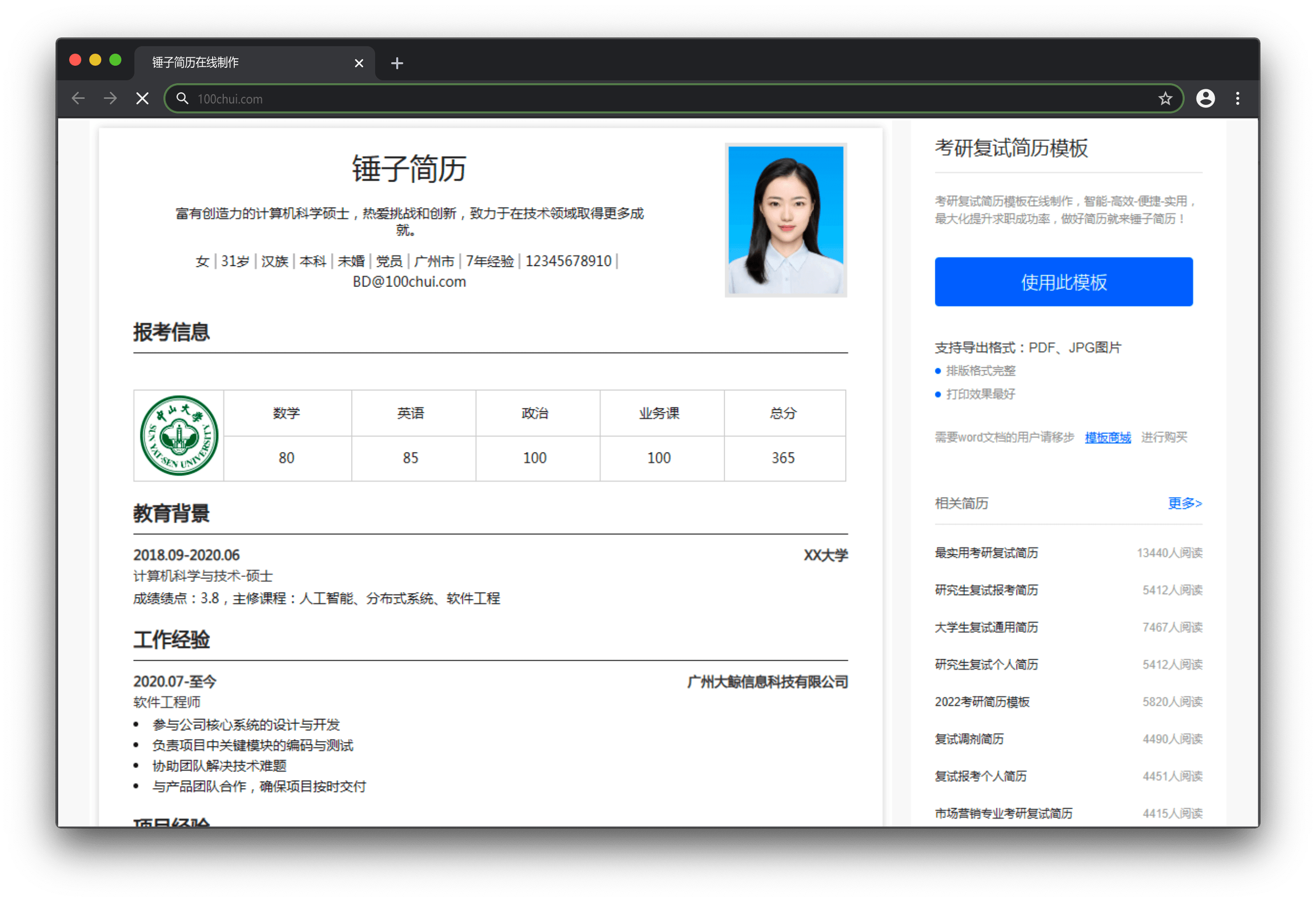
Task: Click the politics score 100 cell under 政治
Action: tap(538, 458)
